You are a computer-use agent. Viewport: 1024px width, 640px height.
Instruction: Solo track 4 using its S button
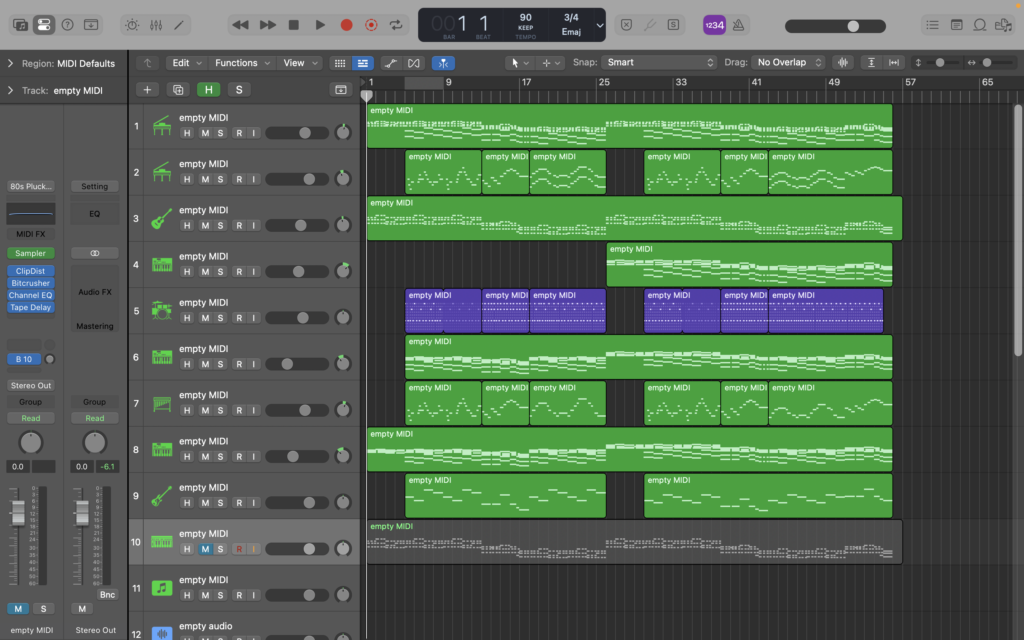pos(221,272)
